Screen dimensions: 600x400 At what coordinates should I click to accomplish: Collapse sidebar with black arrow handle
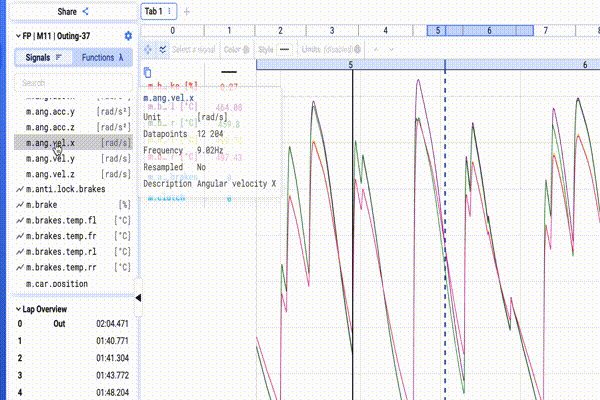point(138,298)
